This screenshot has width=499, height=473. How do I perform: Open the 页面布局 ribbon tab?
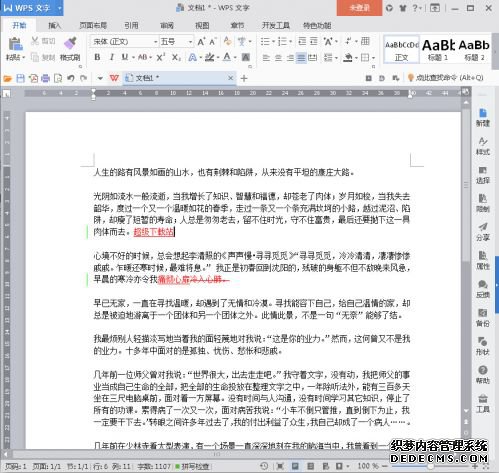click(93, 25)
